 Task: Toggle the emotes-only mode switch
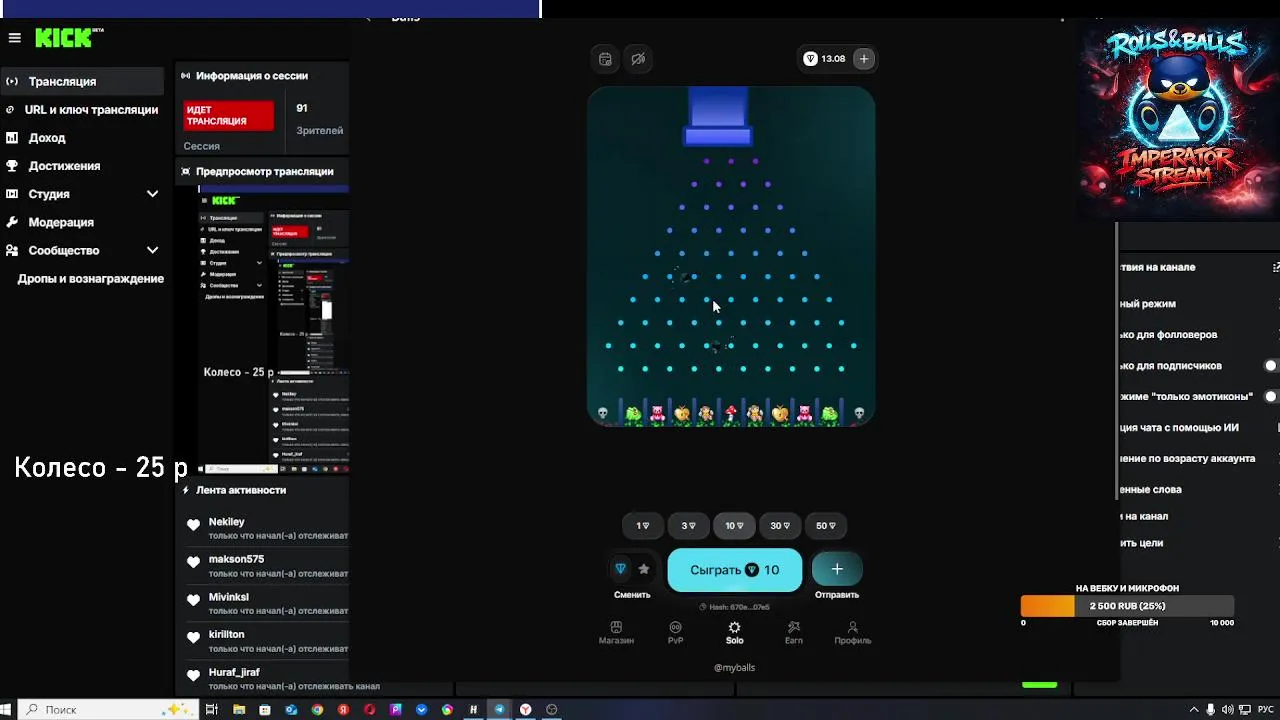pos(1272,397)
